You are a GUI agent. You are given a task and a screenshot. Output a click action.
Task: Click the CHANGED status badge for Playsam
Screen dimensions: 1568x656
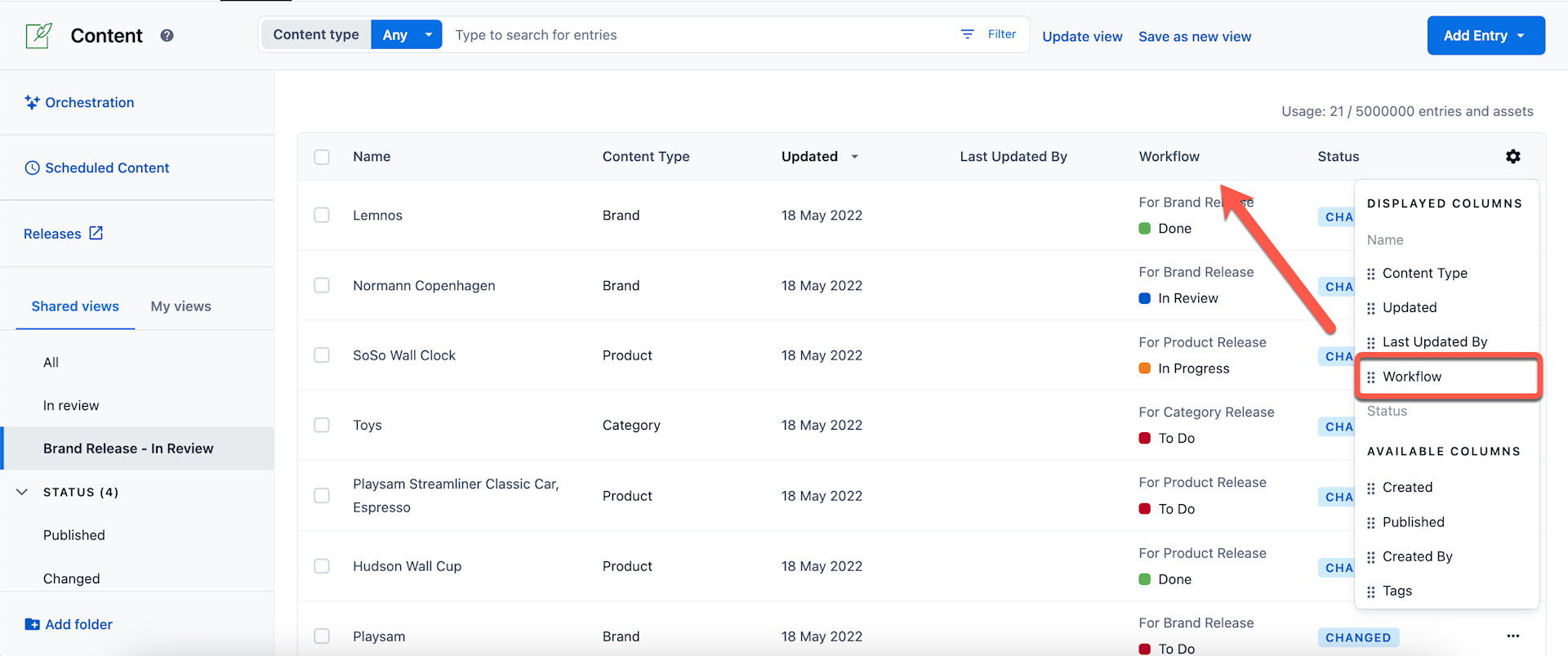point(1358,637)
